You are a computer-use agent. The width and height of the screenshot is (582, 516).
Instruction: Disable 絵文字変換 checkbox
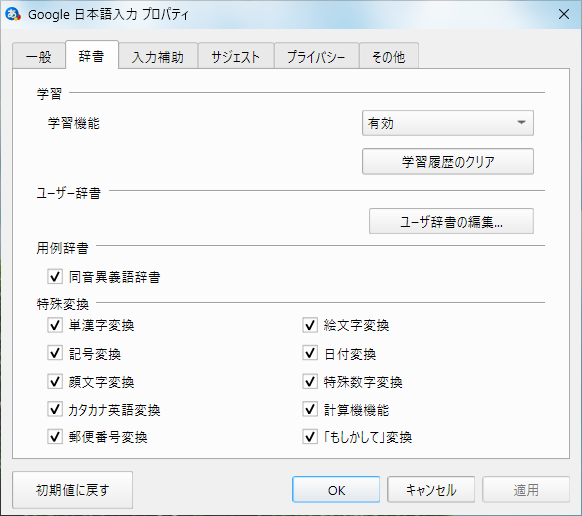[310, 325]
